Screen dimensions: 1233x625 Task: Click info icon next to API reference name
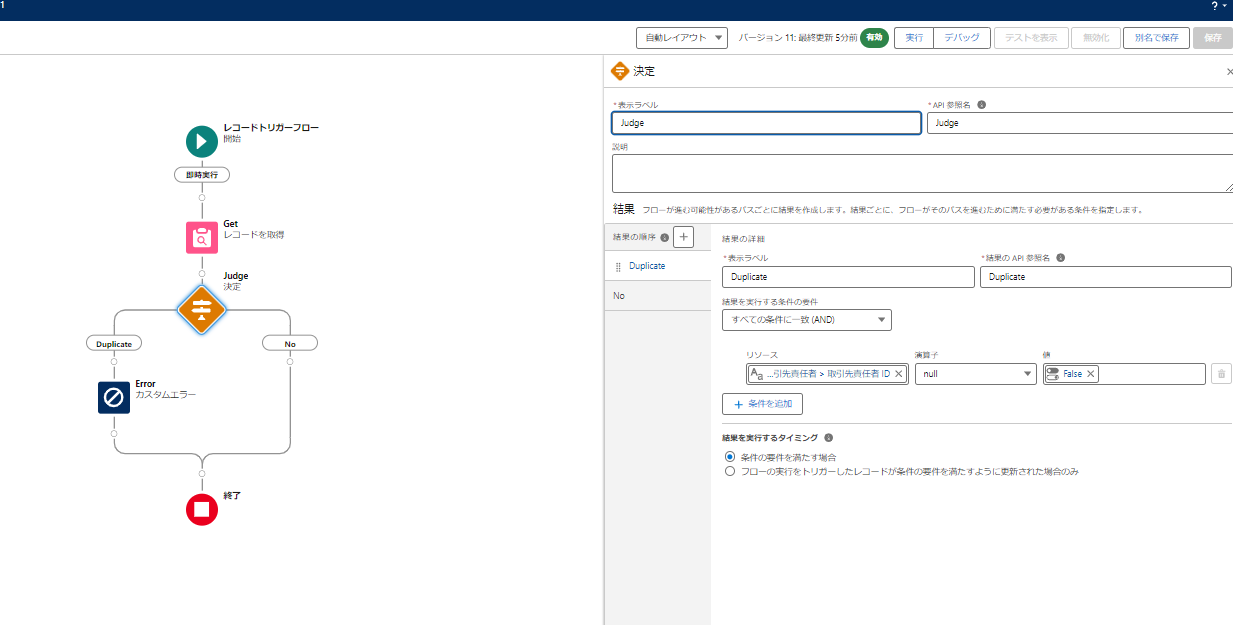981,105
